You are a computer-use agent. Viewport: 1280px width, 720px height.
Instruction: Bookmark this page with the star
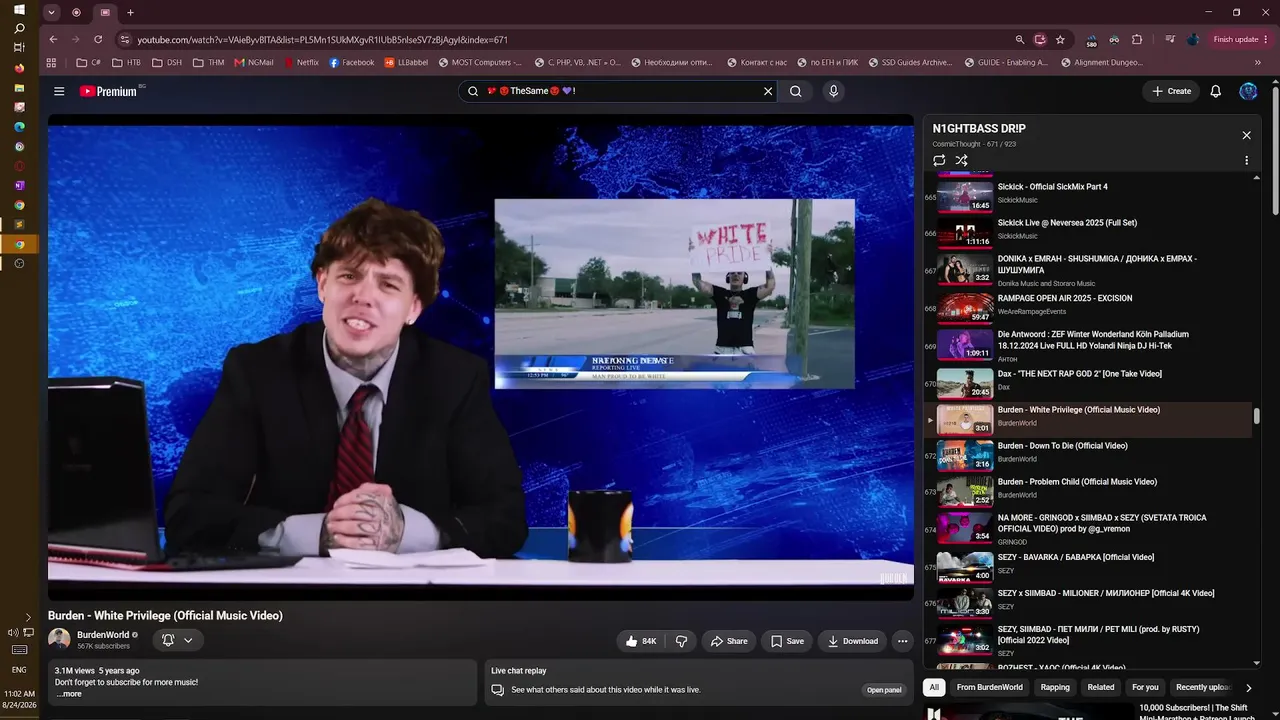point(1060,39)
